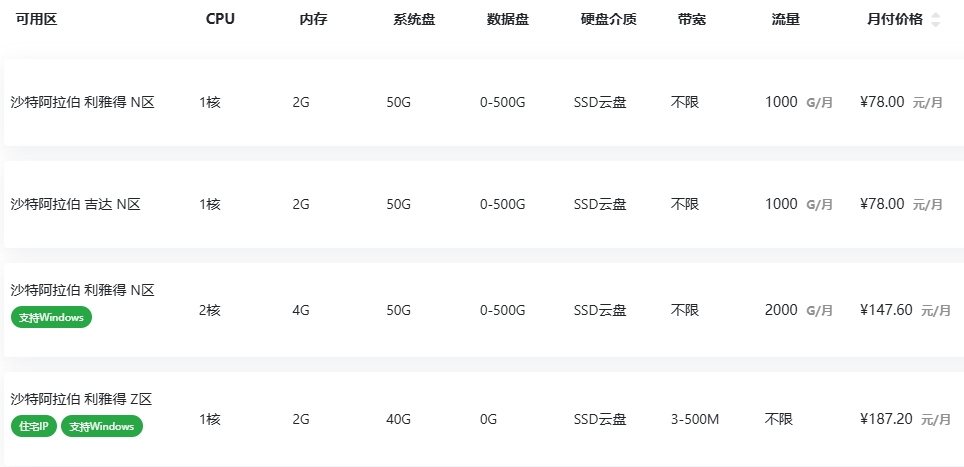Click 支持Windows badge in the 2核 4G row
Screen dimensions: 964x467
[x=51, y=317]
